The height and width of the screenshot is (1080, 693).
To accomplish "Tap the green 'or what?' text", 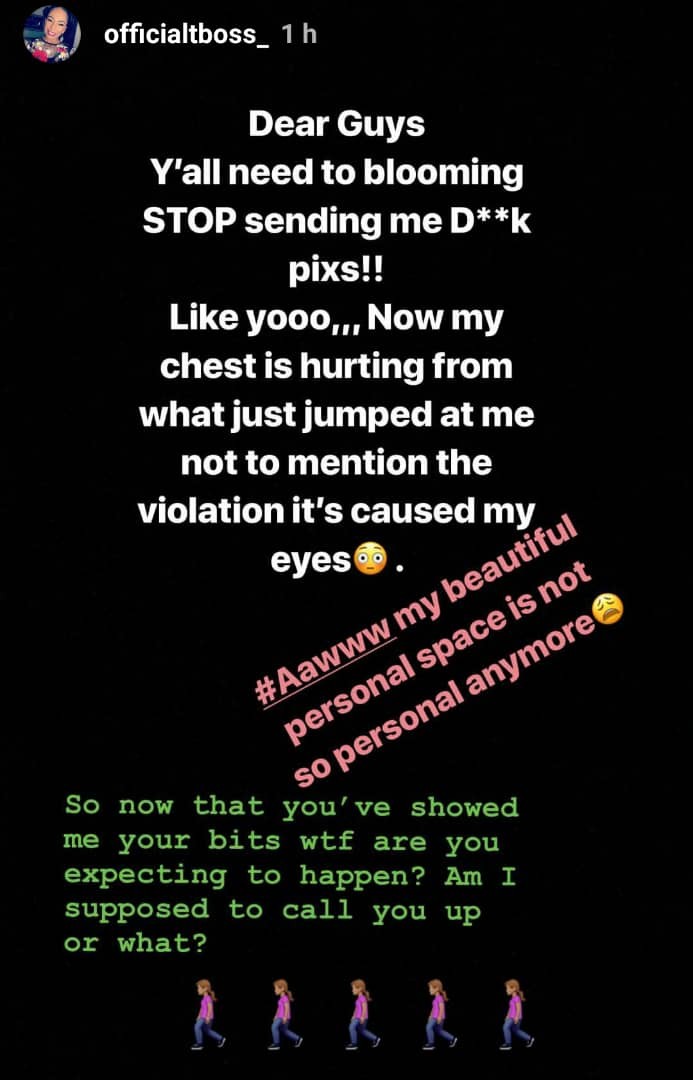I will (x=135, y=943).
